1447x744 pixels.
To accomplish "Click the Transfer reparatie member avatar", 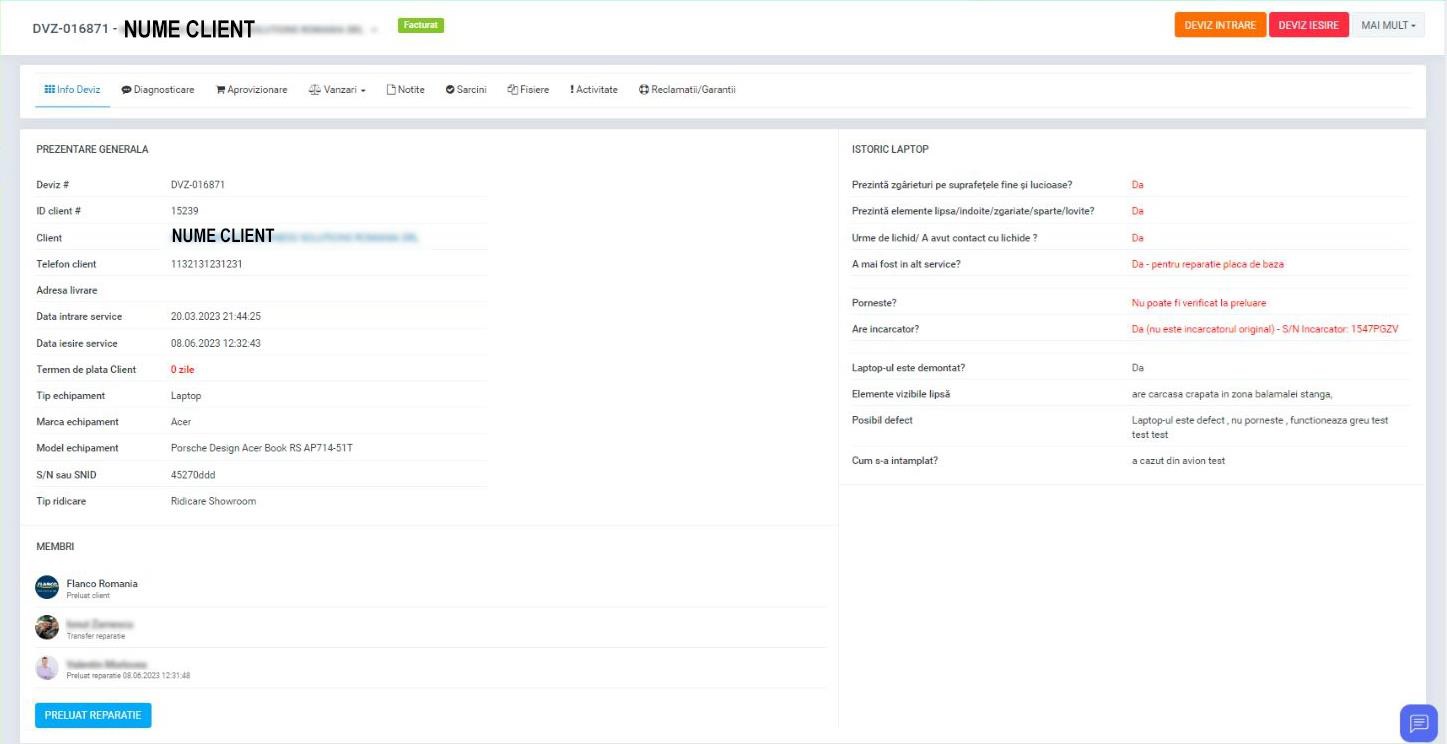I will [x=47, y=628].
